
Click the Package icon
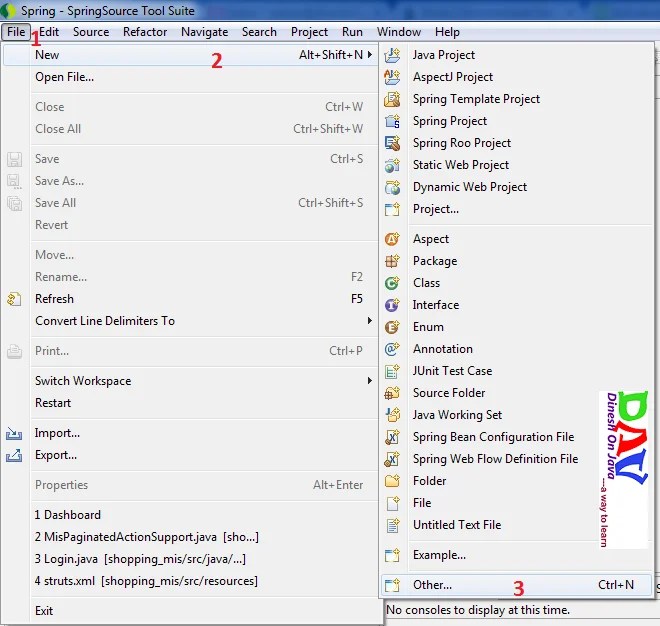392,261
